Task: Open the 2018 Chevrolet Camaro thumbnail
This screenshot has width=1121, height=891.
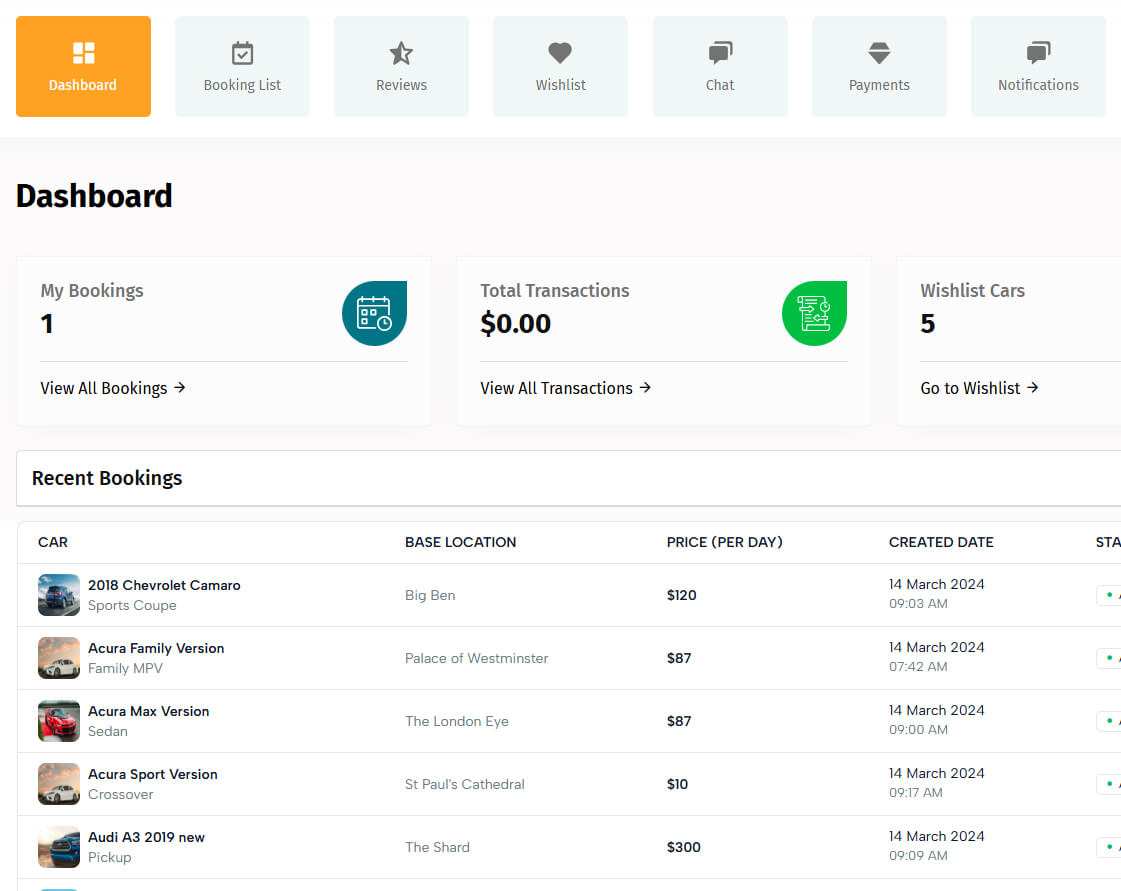Action: [x=59, y=595]
